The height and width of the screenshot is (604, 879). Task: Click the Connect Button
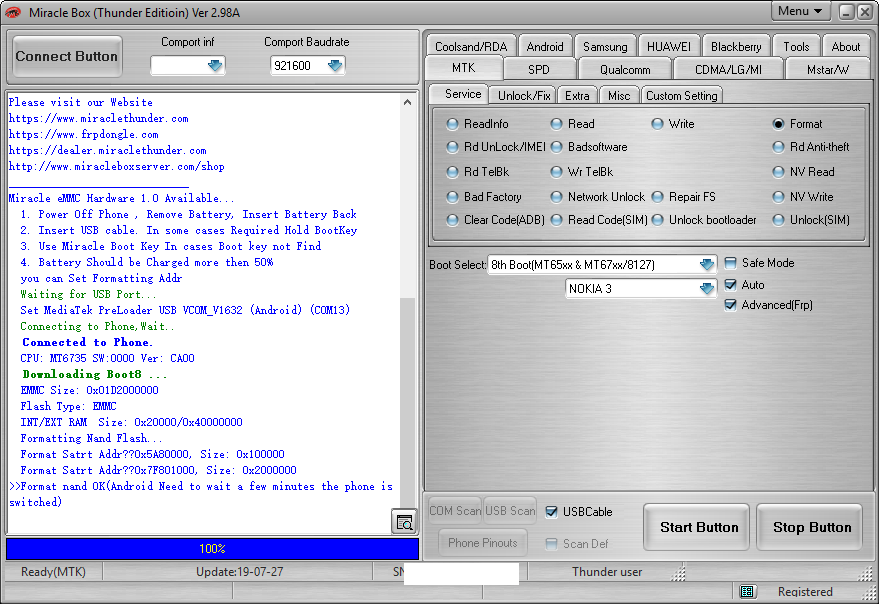[67, 56]
